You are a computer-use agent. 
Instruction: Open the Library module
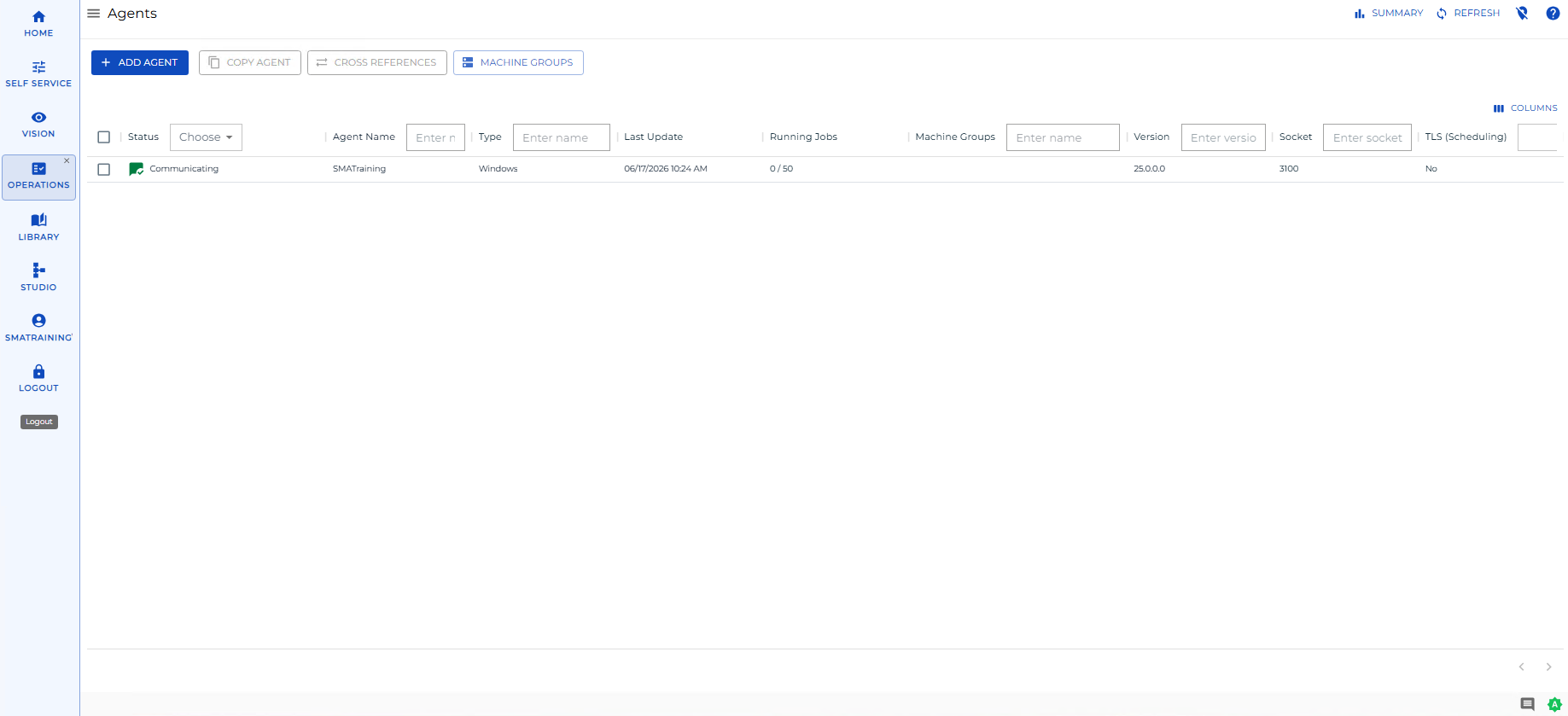38,228
